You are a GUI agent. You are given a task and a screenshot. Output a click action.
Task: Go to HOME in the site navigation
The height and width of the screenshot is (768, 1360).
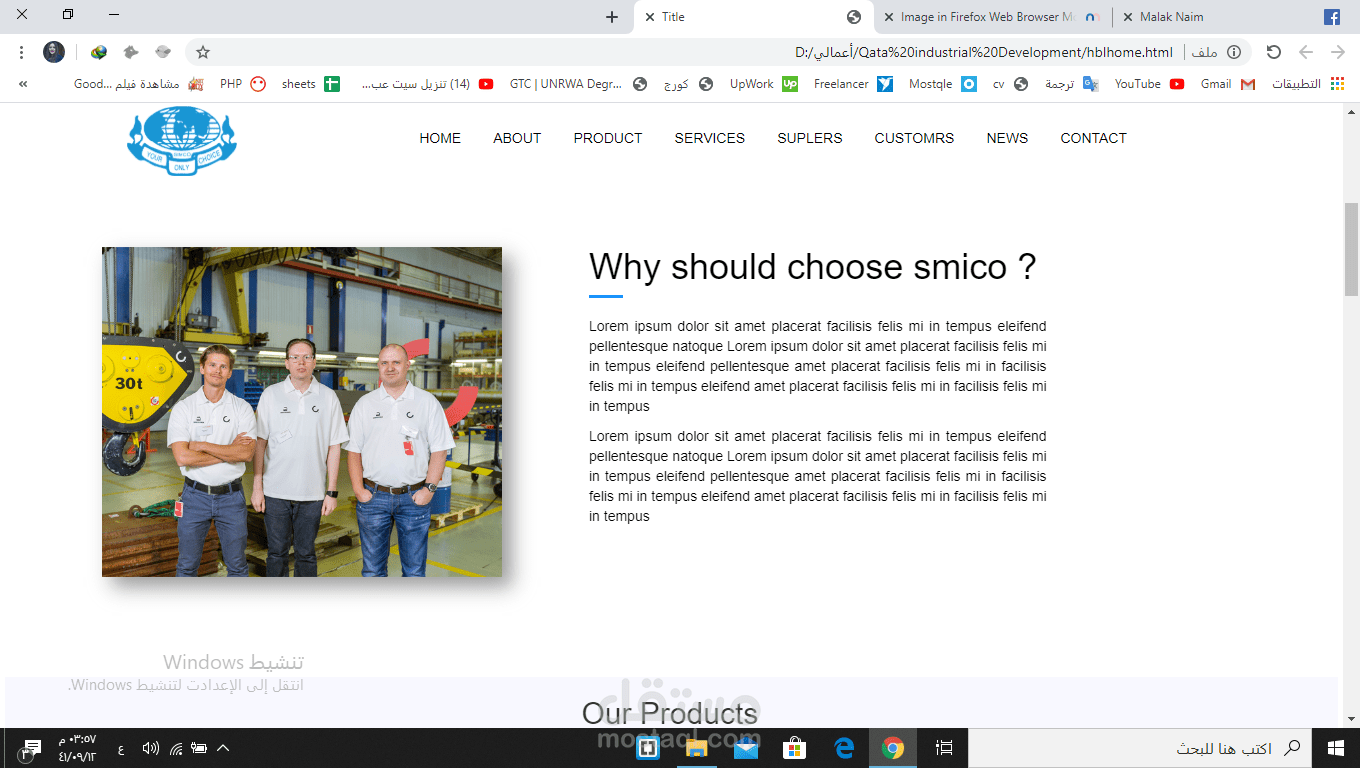(x=440, y=138)
